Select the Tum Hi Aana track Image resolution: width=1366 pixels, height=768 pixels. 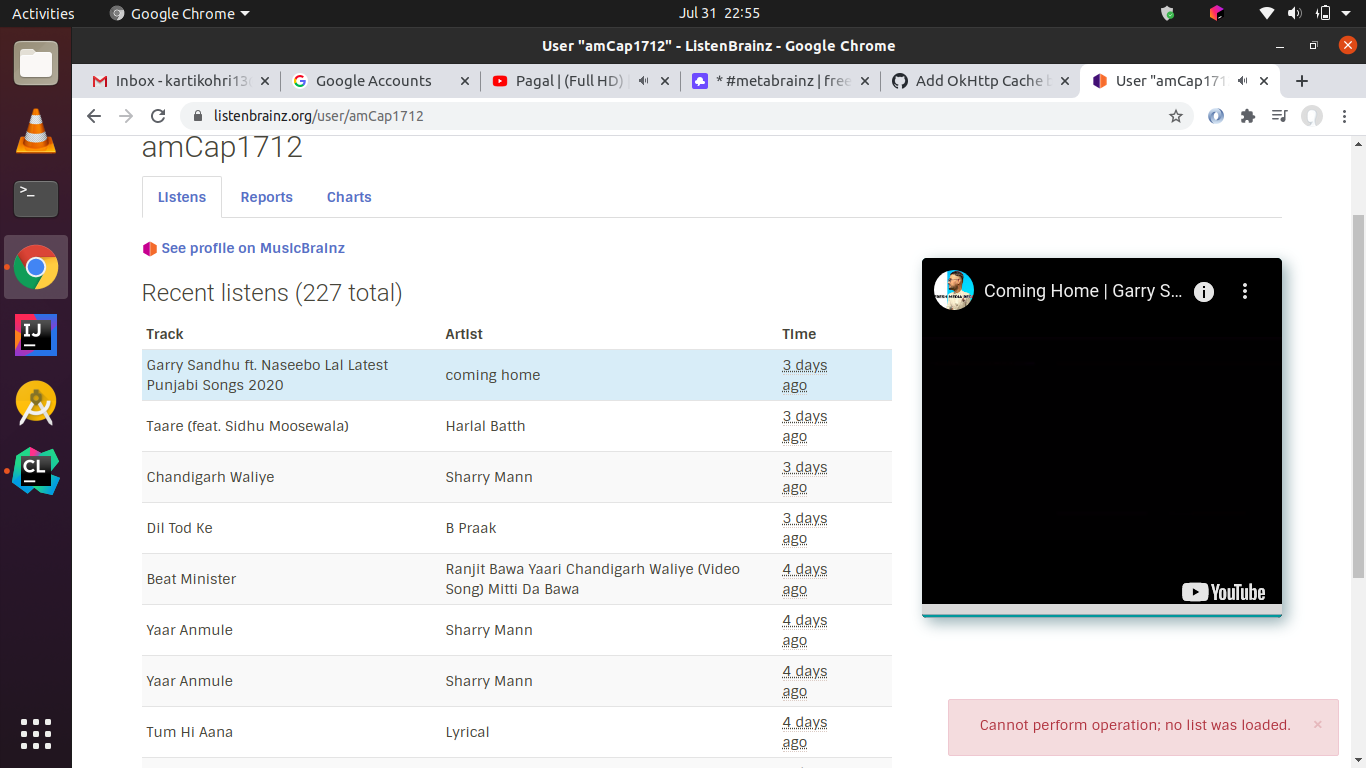click(x=190, y=732)
